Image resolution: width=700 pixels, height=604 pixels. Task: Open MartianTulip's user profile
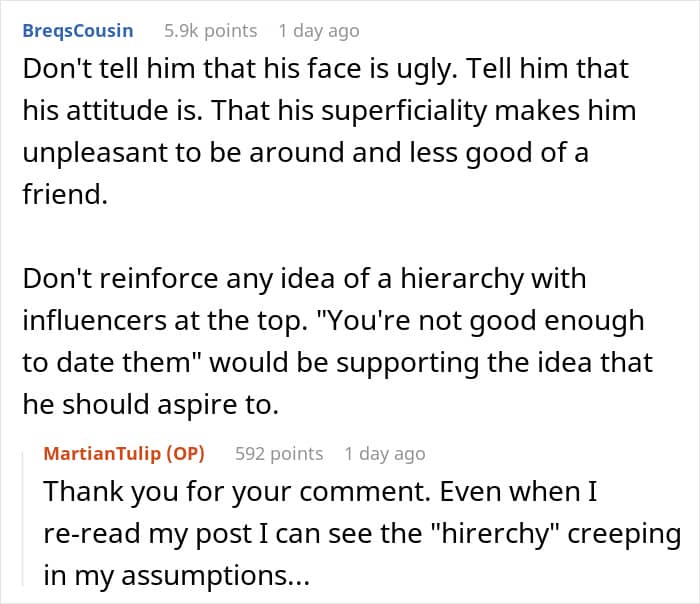[x=102, y=454]
